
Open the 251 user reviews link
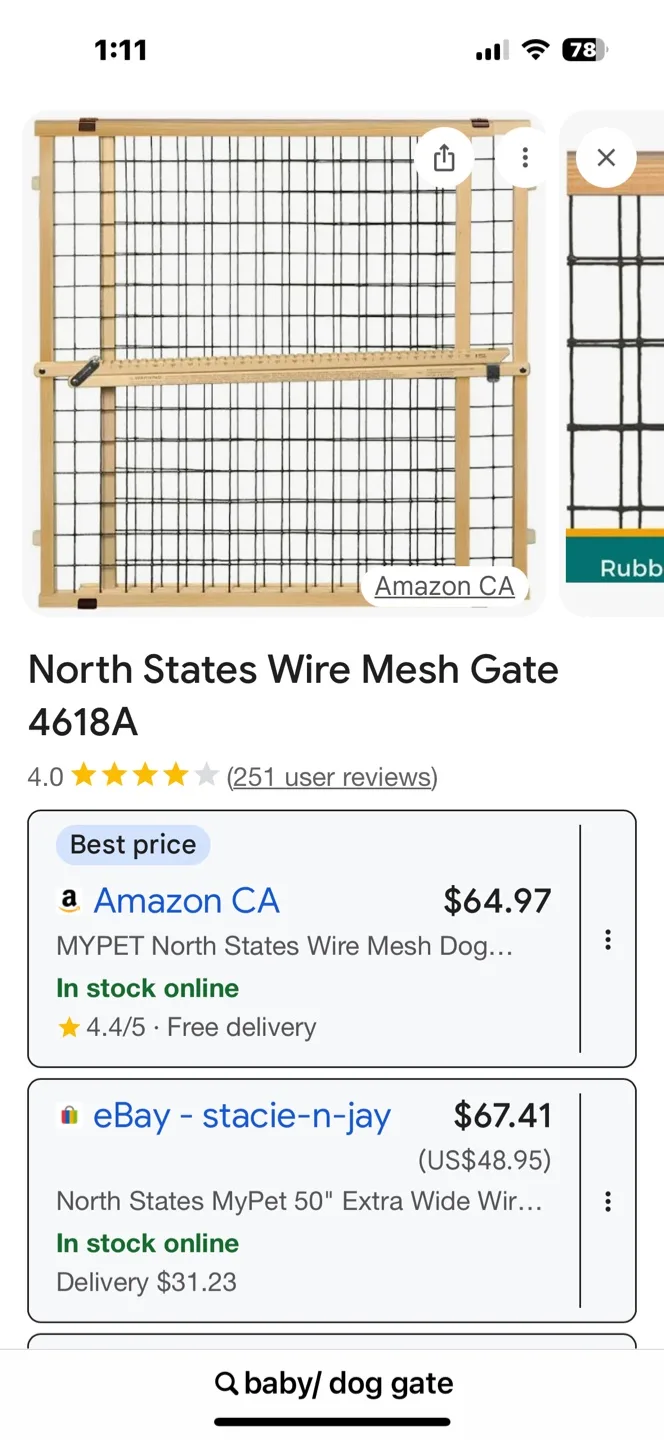[331, 776]
